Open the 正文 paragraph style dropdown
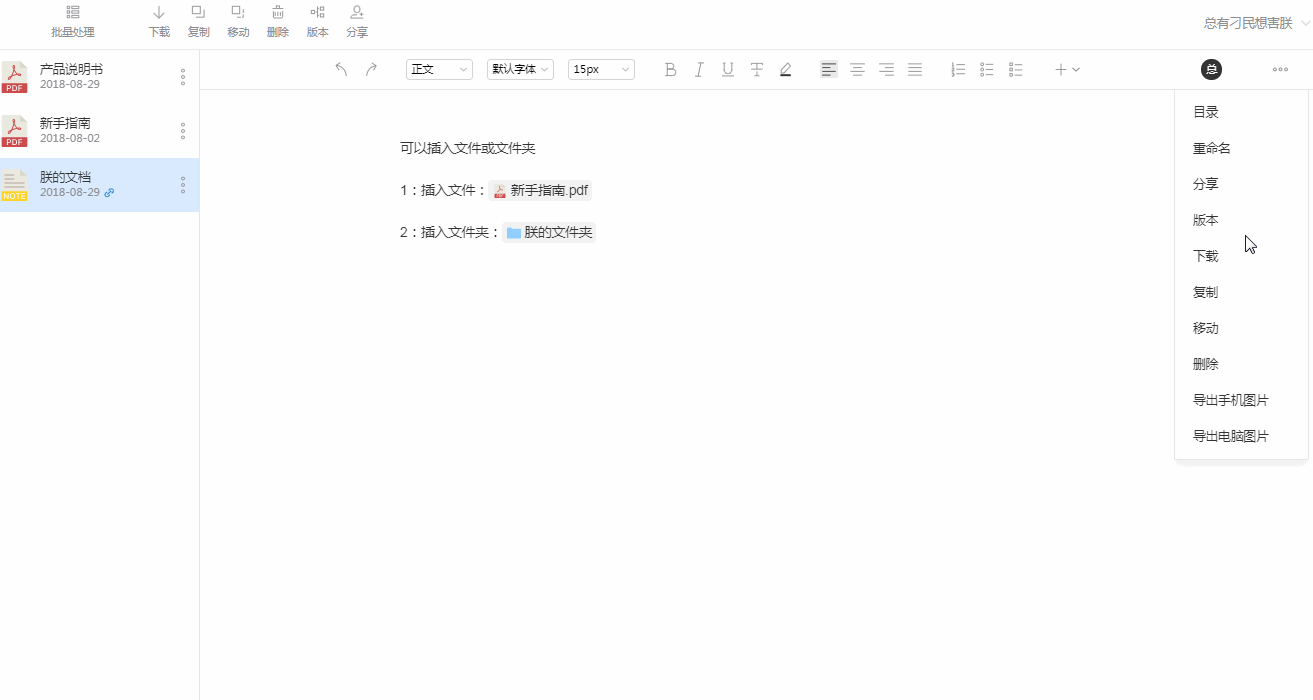1313x700 pixels. pyautogui.click(x=438, y=69)
